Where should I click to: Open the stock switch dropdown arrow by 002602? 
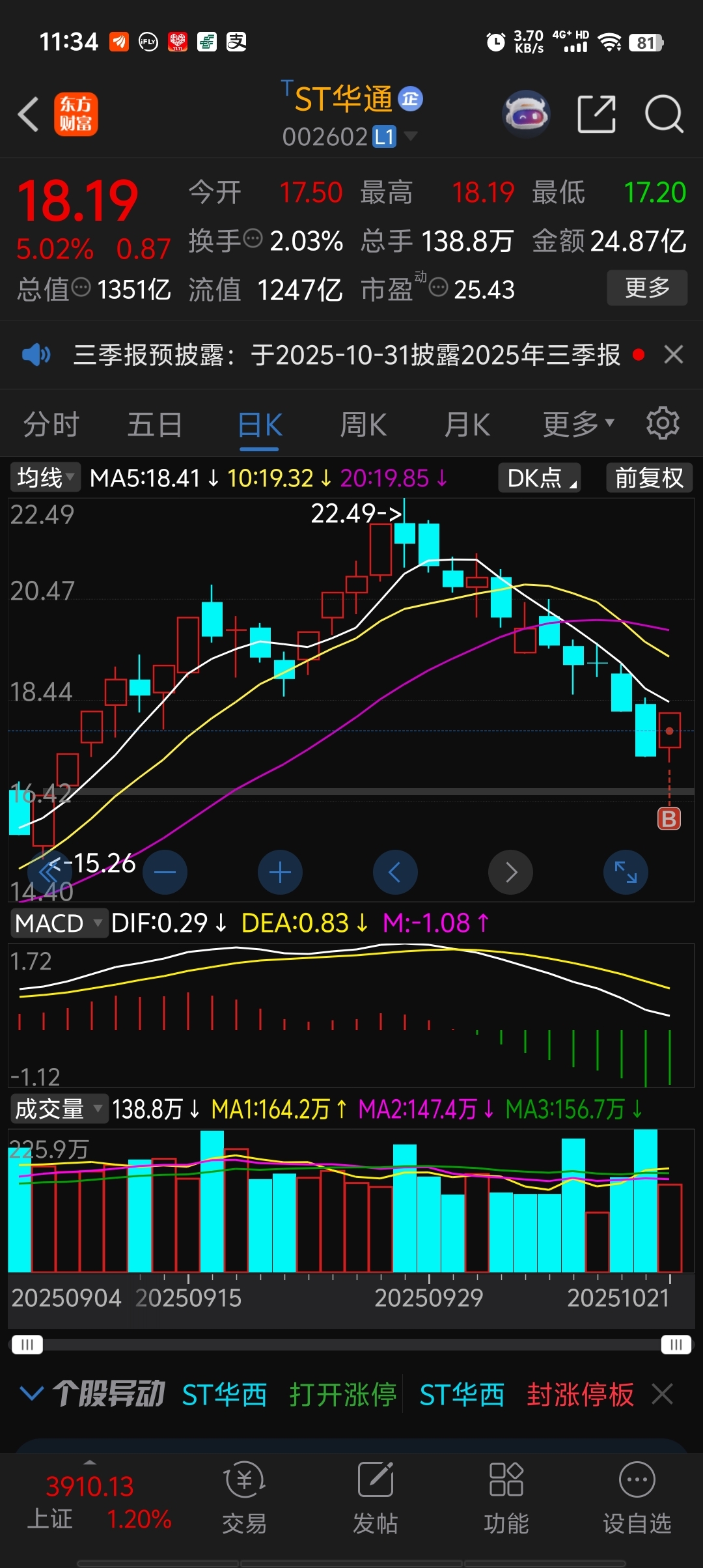tap(410, 135)
